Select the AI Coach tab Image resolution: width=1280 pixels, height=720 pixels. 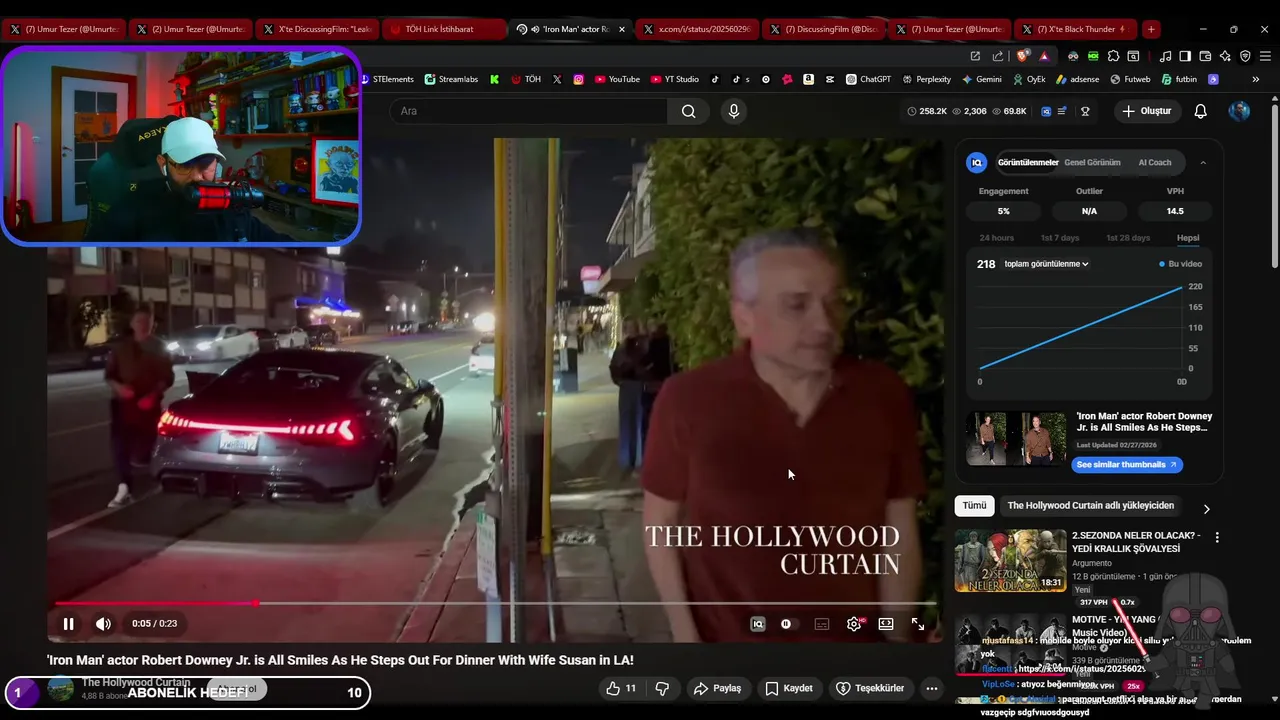click(x=1154, y=162)
